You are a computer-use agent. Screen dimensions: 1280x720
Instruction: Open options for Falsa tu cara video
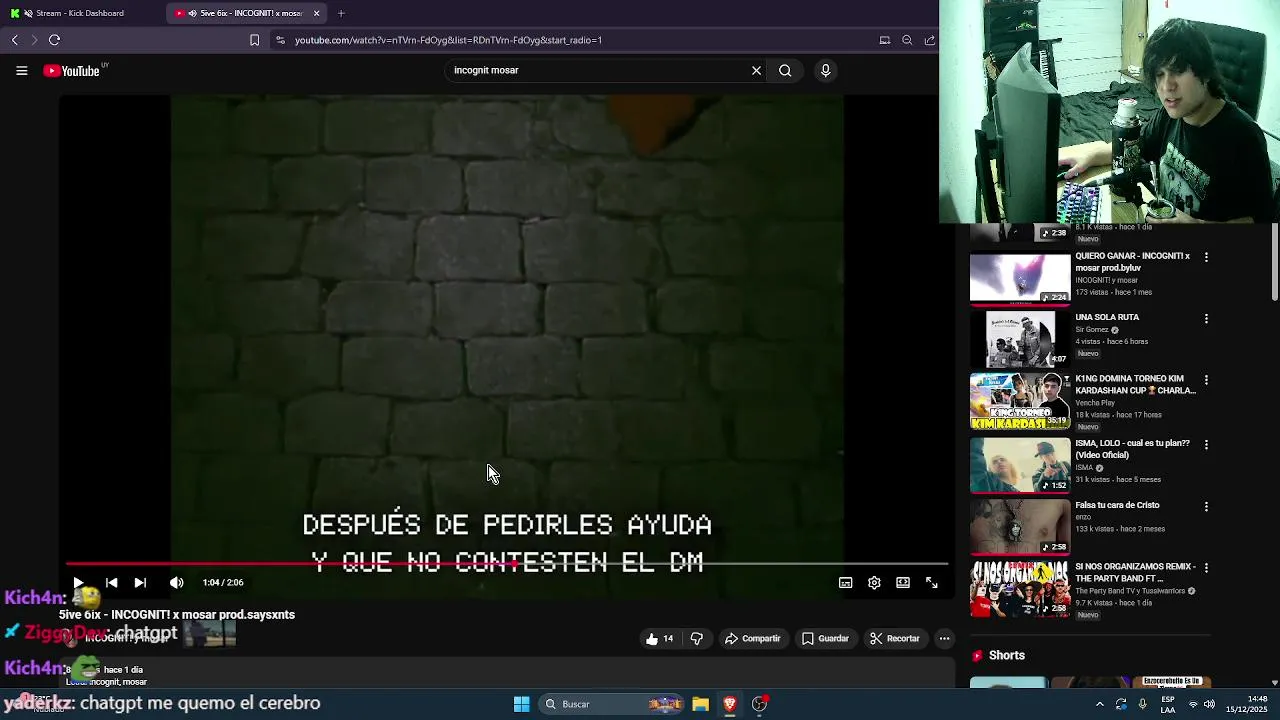point(1206,507)
